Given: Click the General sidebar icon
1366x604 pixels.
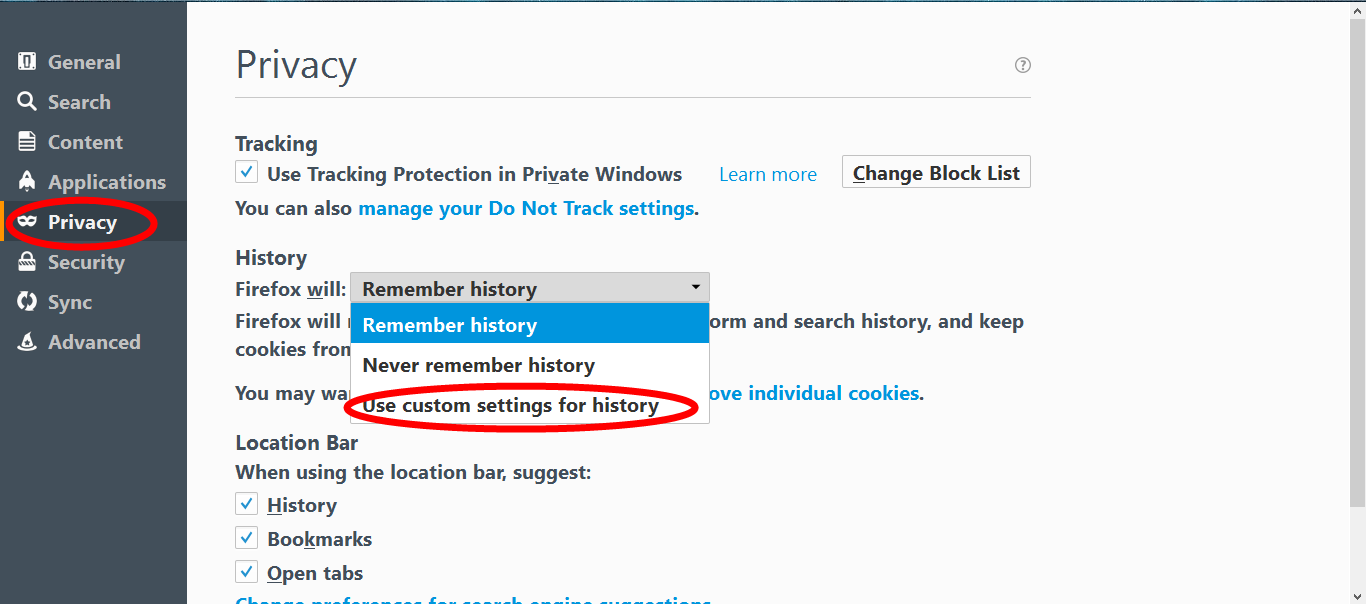Looking at the screenshot, I should click(x=27, y=62).
